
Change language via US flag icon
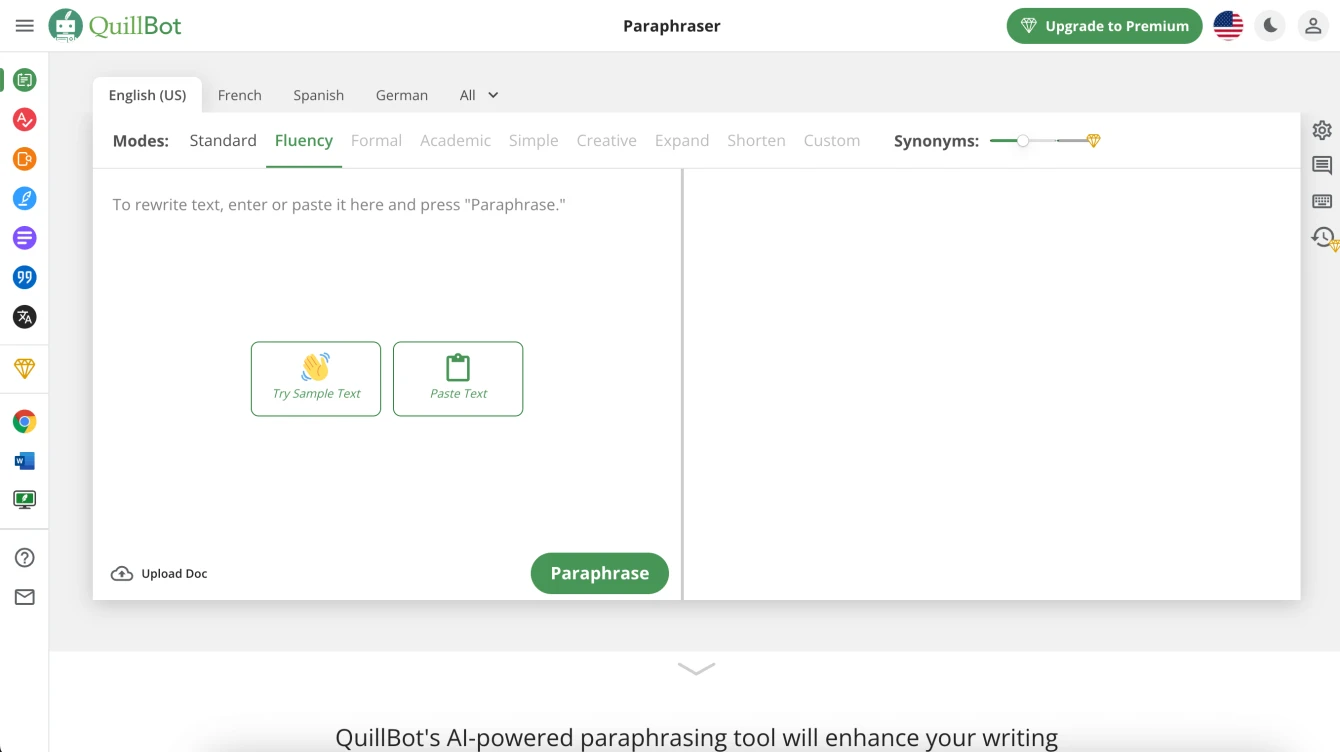1228,26
